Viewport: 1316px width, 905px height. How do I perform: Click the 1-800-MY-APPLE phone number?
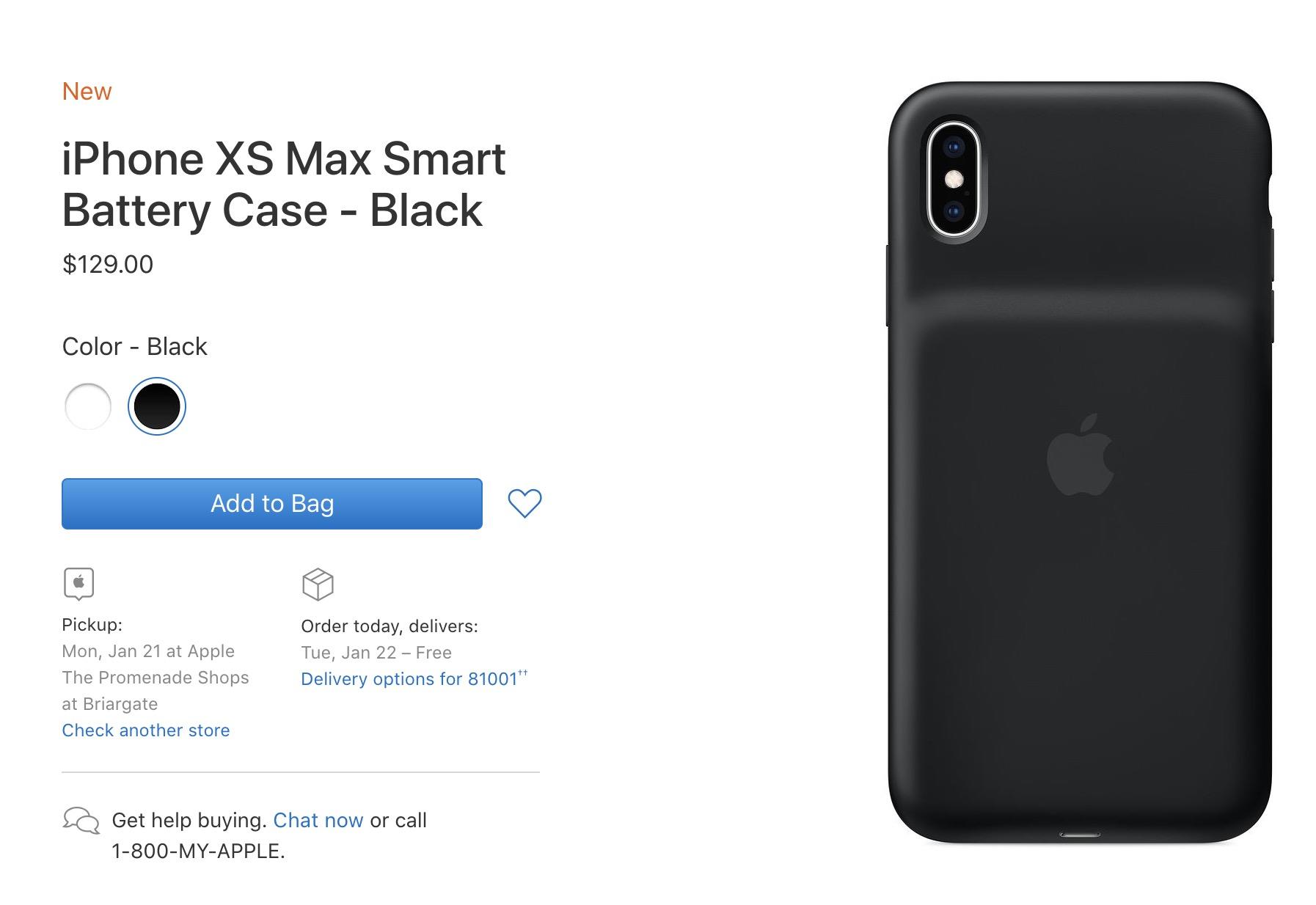[x=198, y=851]
